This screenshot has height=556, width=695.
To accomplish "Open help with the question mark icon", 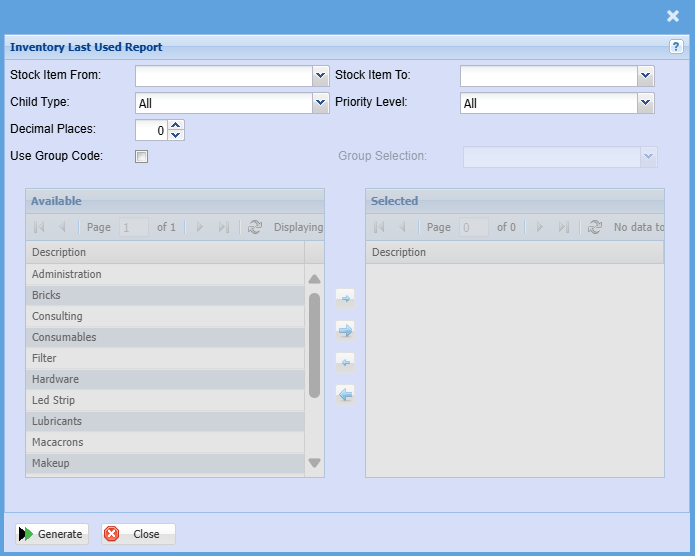I will click(x=676, y=47).
